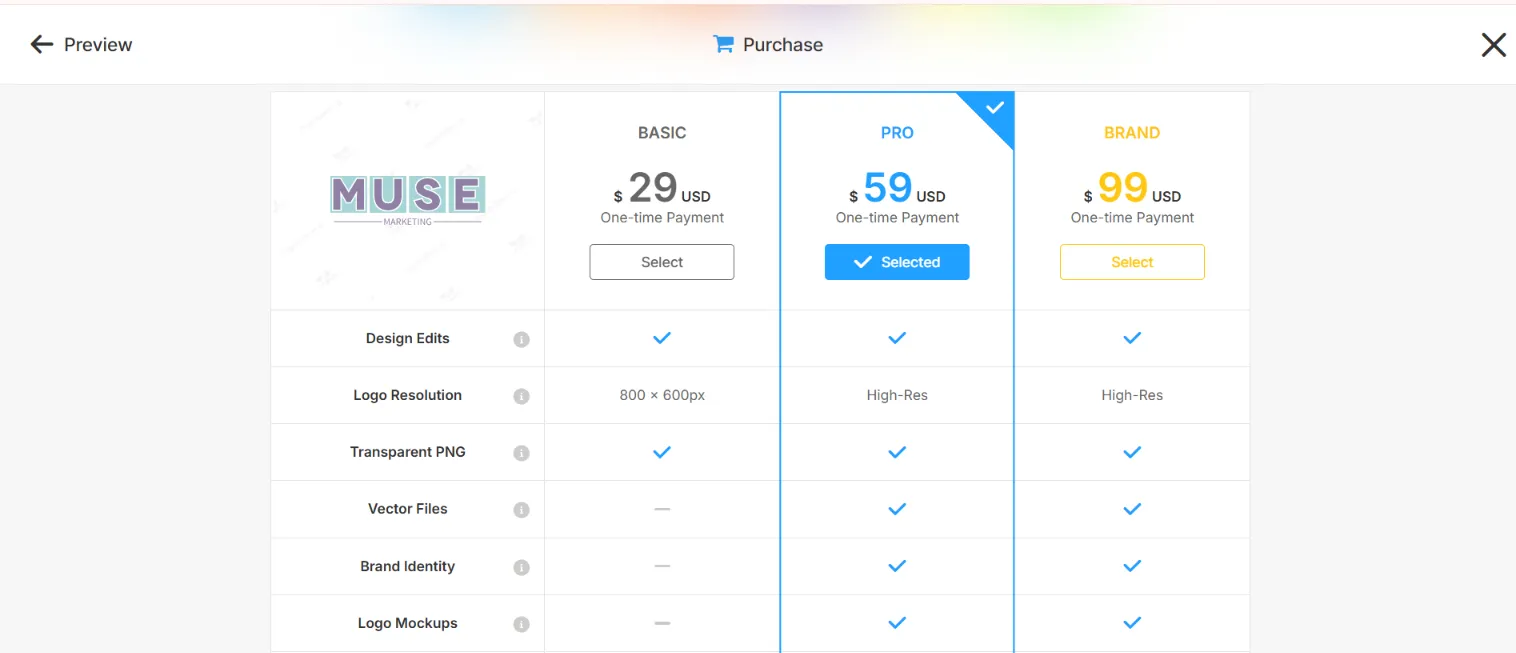Click One-time Payment under Basic price
Screen dimensions: 1516x653
(662, 217)
